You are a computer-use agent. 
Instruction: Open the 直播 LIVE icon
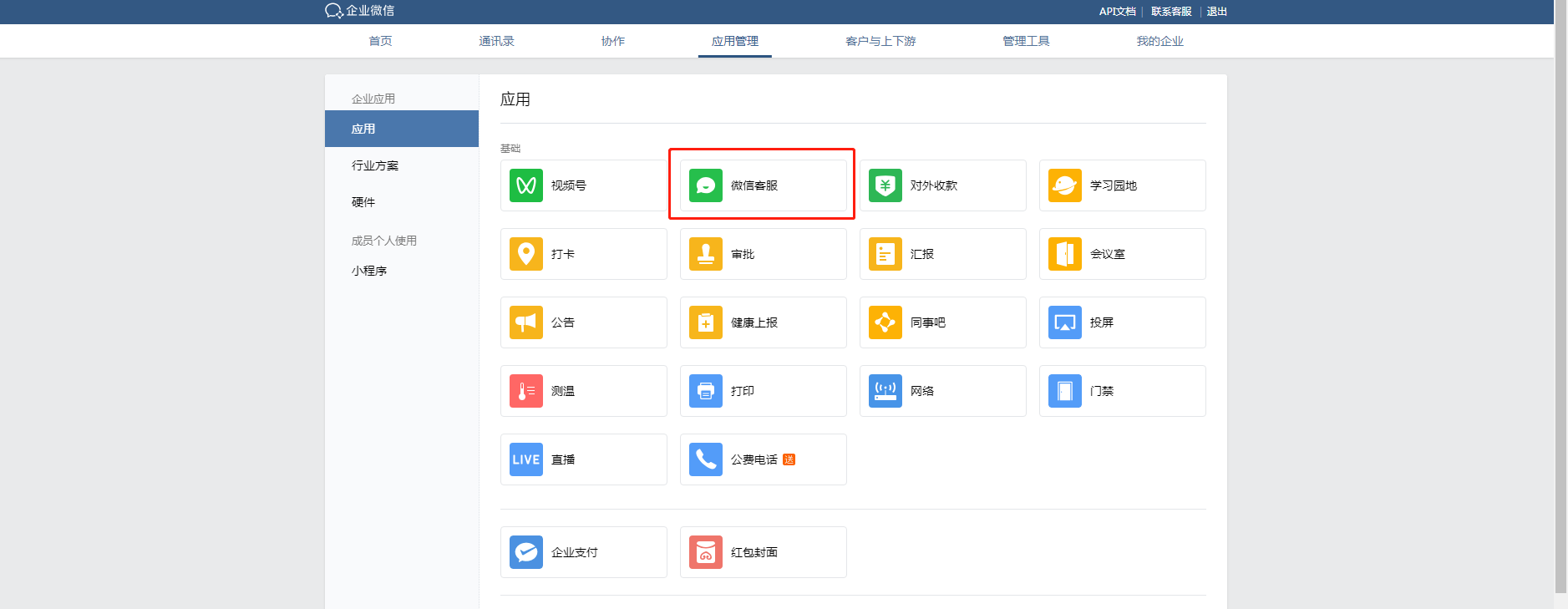(x=526, y=459)
